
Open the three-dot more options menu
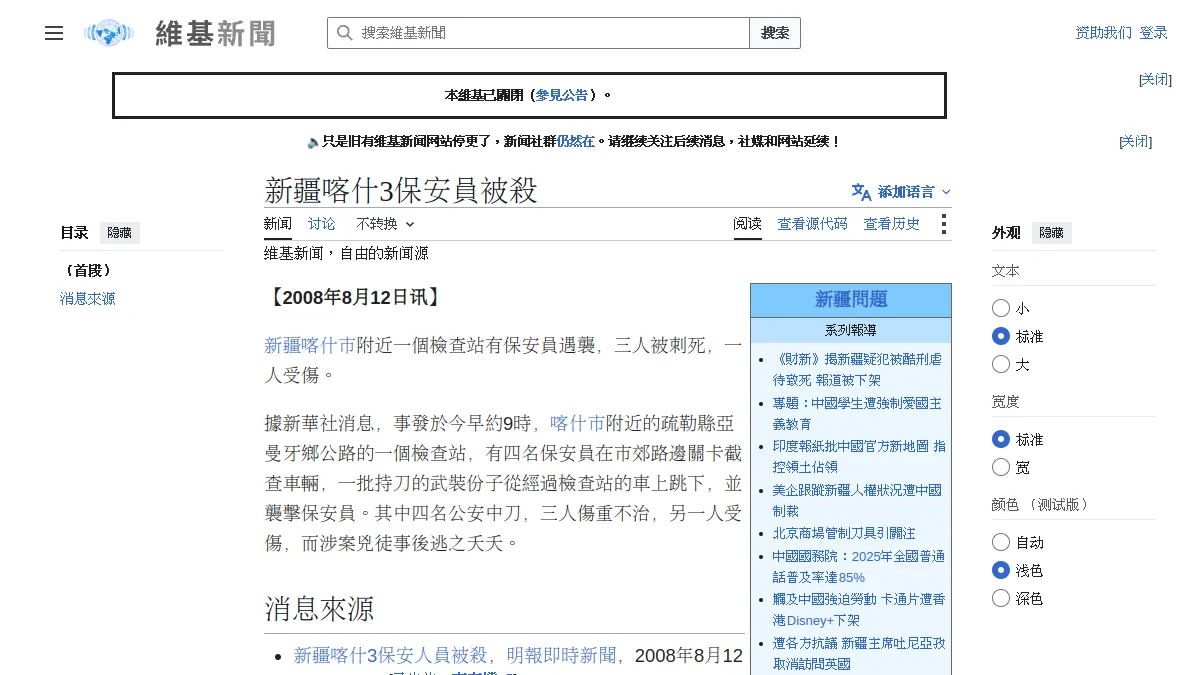click(943, 224)
